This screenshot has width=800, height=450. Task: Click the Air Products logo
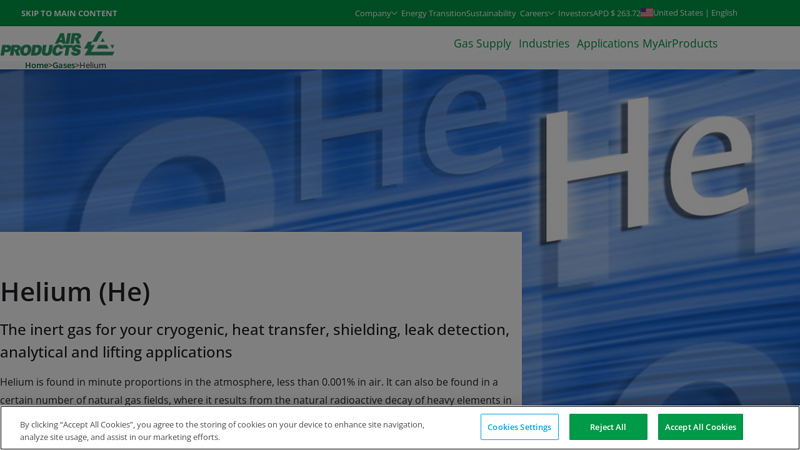(57, 44)
